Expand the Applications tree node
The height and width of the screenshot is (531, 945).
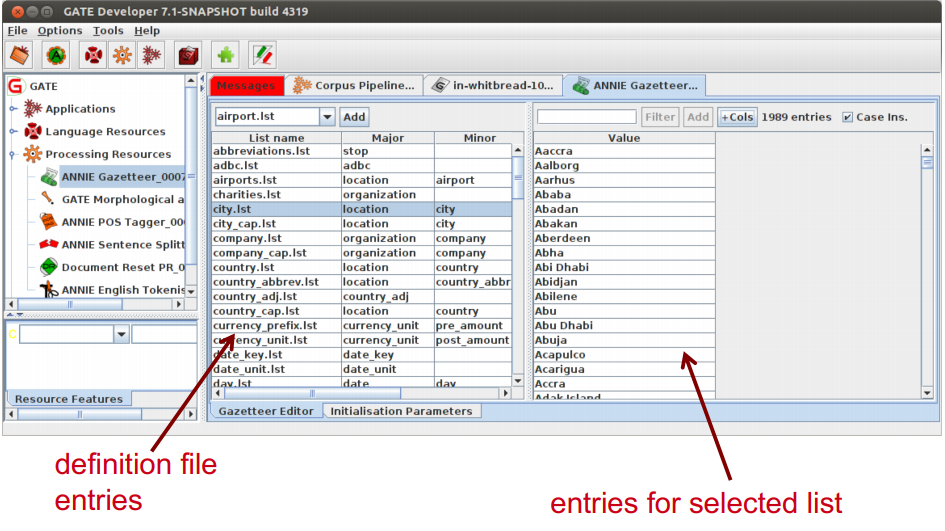[x=13, y=109]
